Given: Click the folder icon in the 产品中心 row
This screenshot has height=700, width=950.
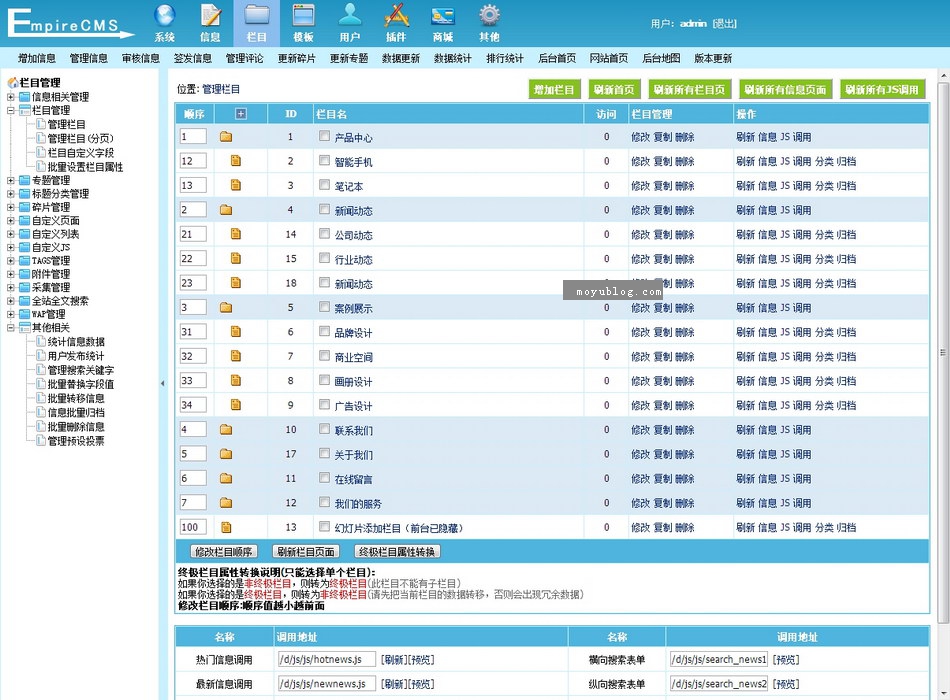Looking at the screenshot, I should coord(226,137).
